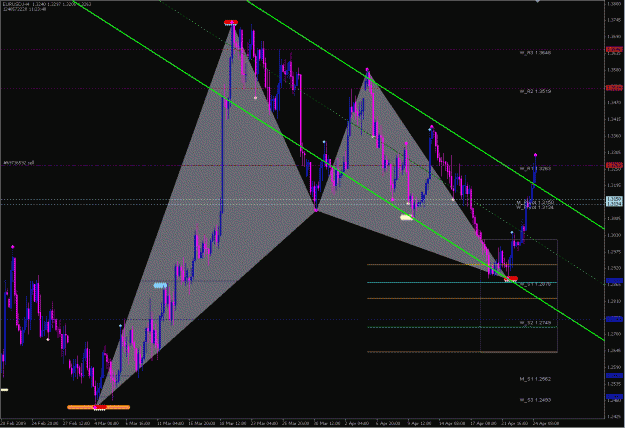Click the 24 Apr date on time axis
Image resolution: width=625 pixels, height=428 pixels.
[x=546, y=423]
